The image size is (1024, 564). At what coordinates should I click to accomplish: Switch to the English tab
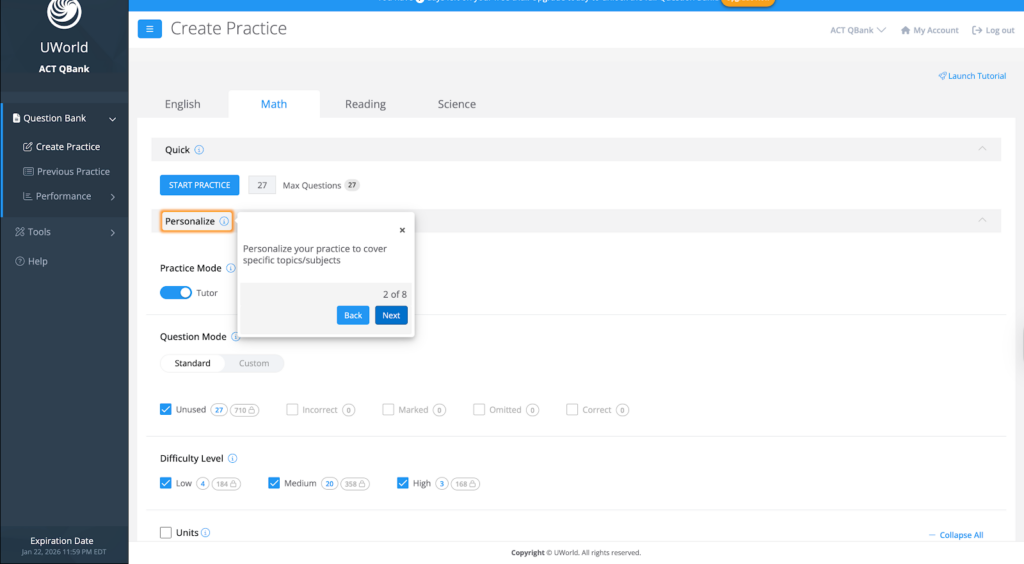pos(183,104)
